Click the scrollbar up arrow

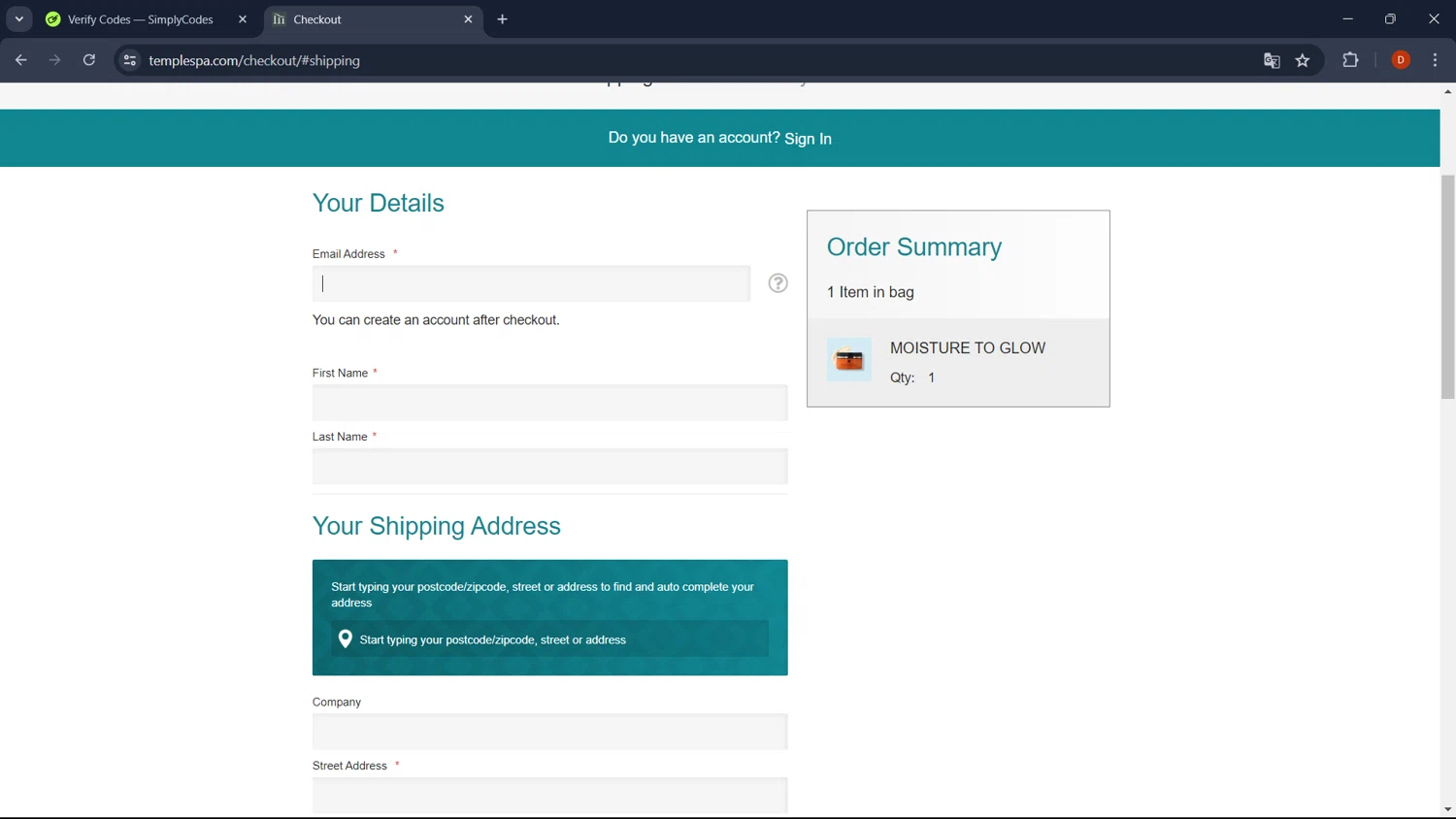[1447, 91]
